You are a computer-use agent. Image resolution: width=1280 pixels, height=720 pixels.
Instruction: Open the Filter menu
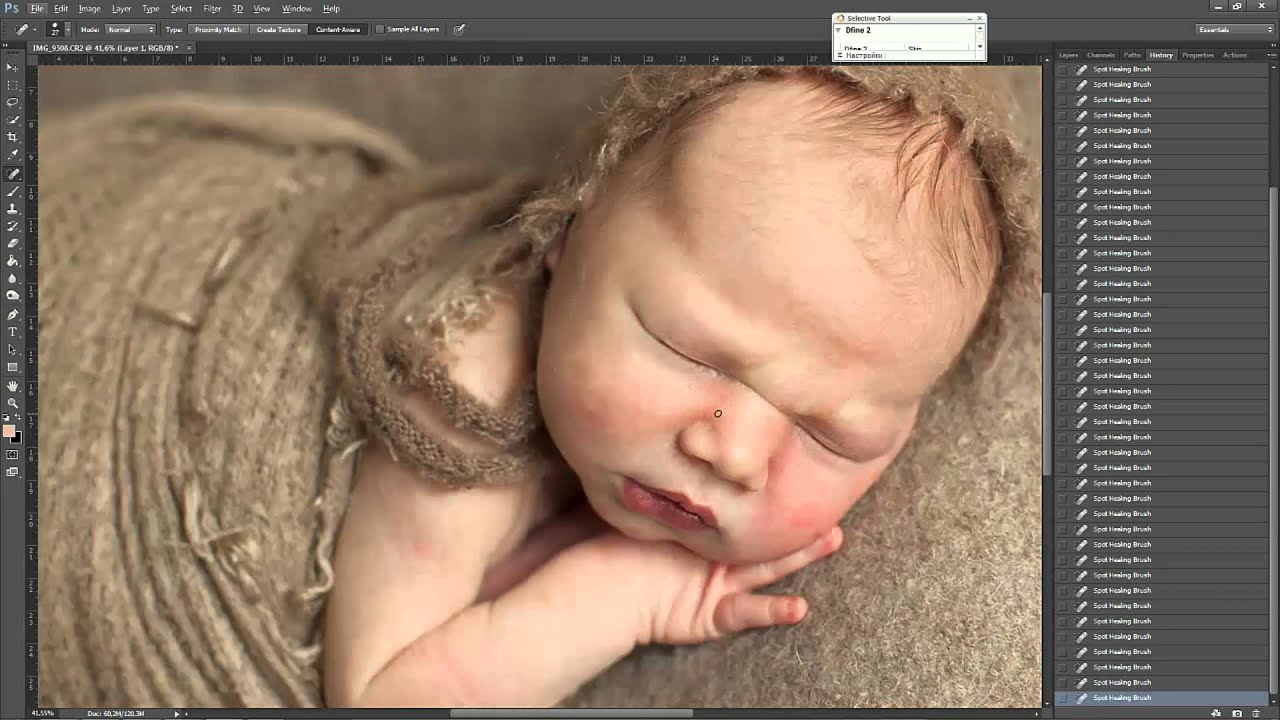coord(212,8)
